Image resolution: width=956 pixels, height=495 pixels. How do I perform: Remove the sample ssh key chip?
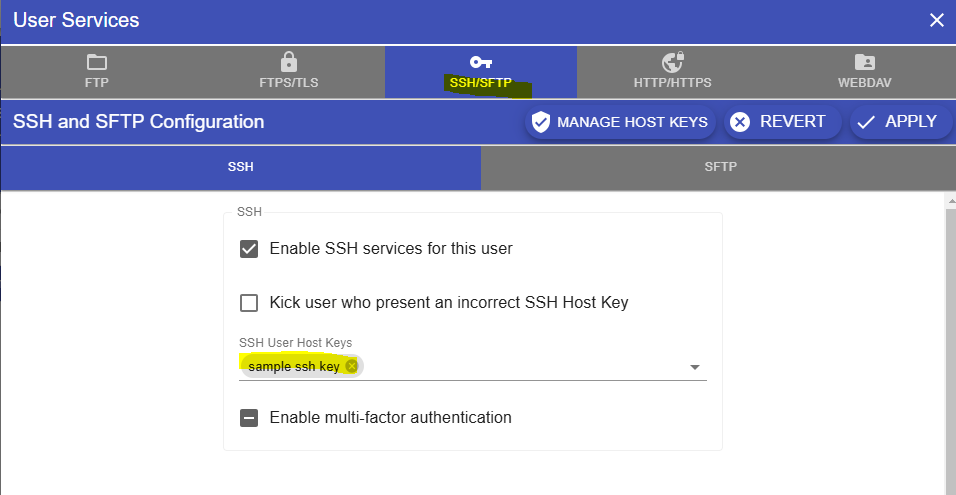coord(352,366)
